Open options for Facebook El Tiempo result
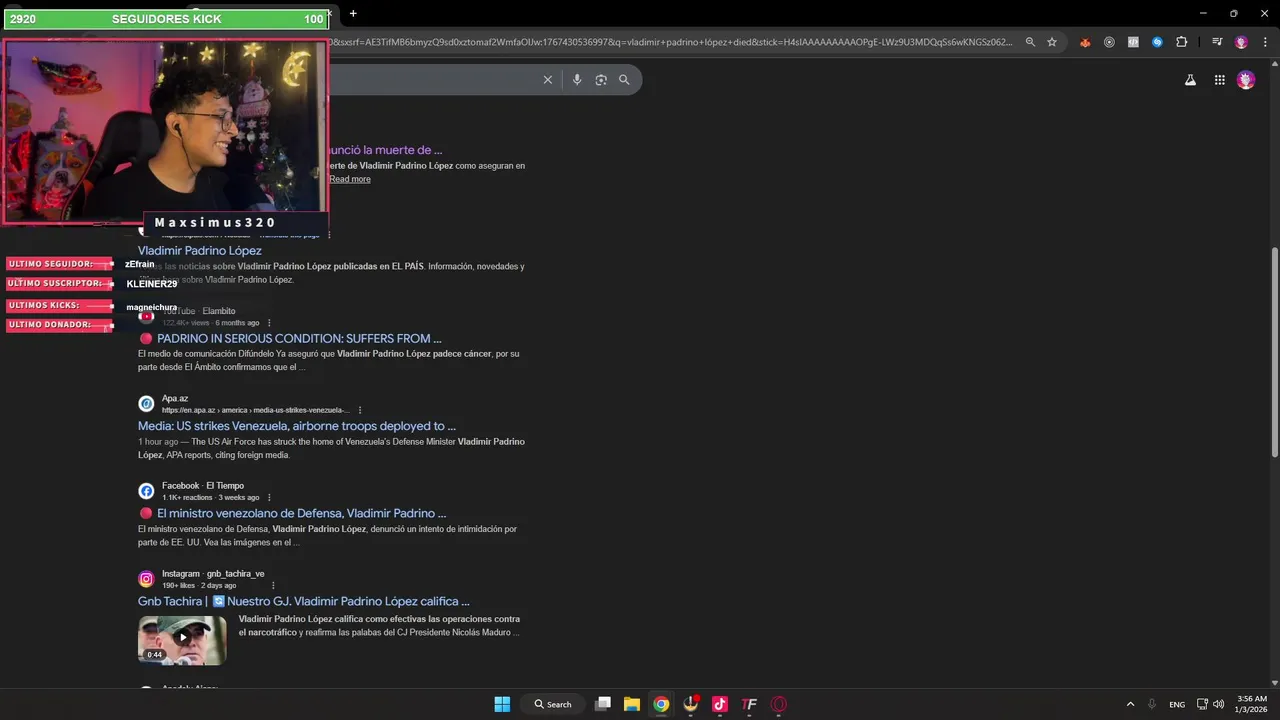This screenshot has width=1280, height=720. [269, 497]
